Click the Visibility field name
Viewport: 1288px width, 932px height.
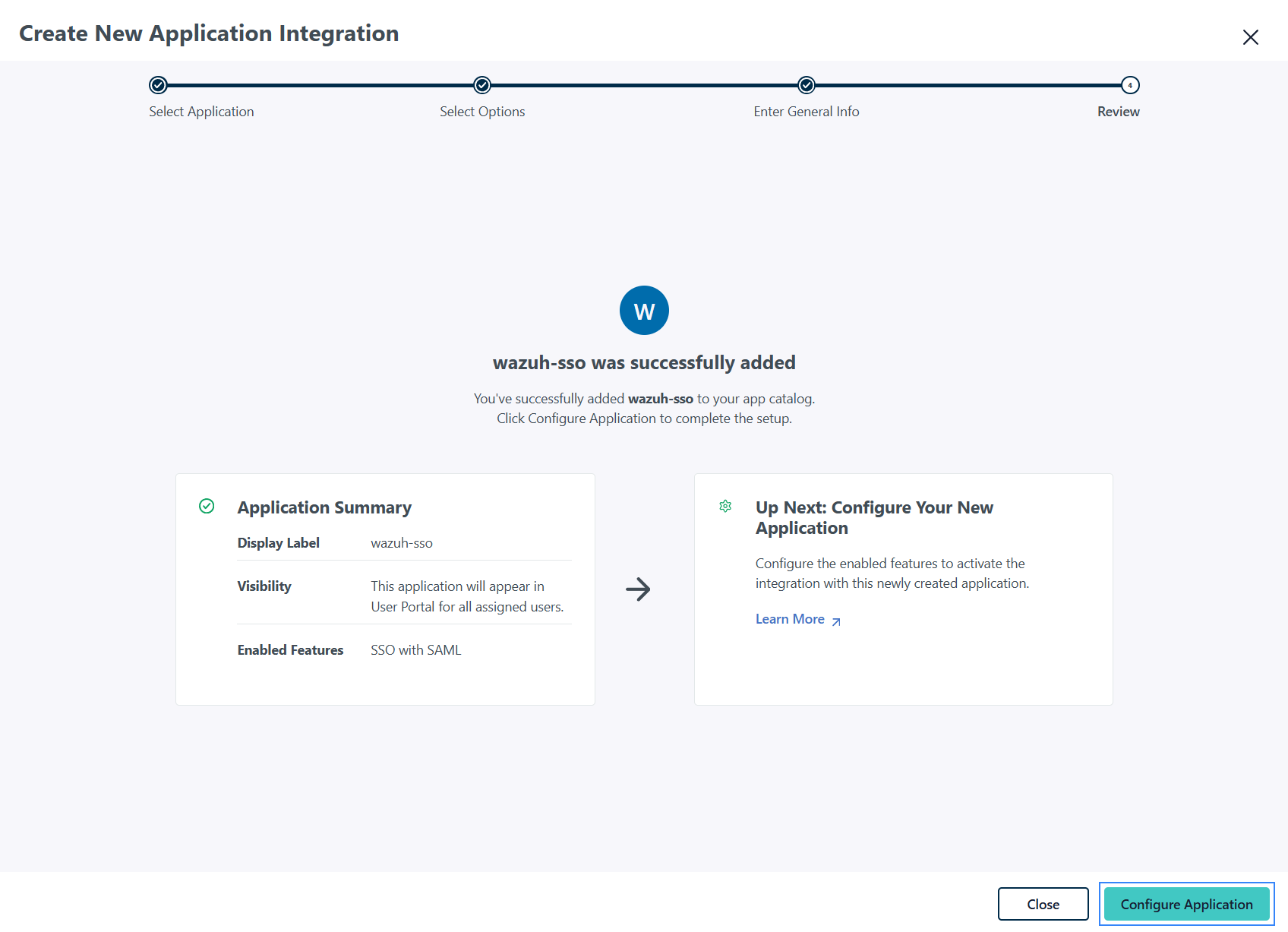coord(264,586)
